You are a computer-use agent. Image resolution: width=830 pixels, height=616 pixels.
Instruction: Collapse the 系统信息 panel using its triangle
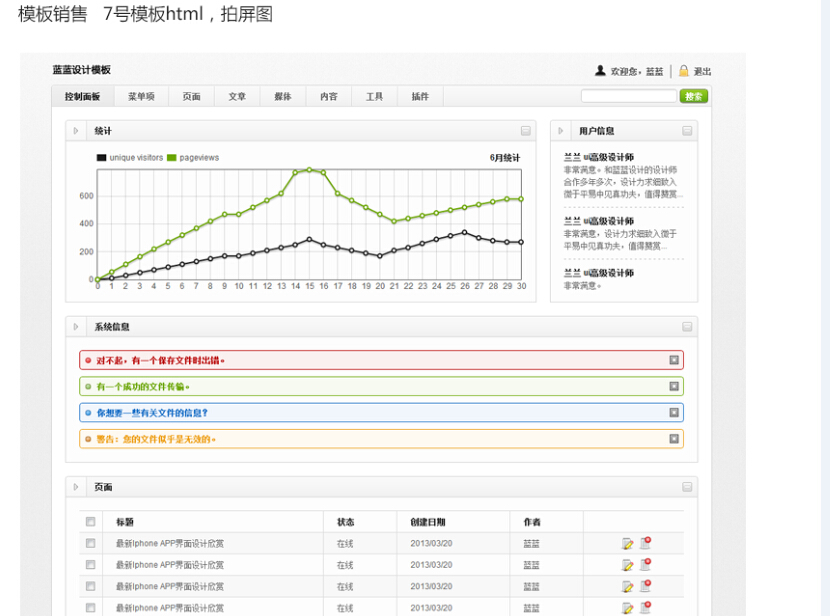point(76,327)
